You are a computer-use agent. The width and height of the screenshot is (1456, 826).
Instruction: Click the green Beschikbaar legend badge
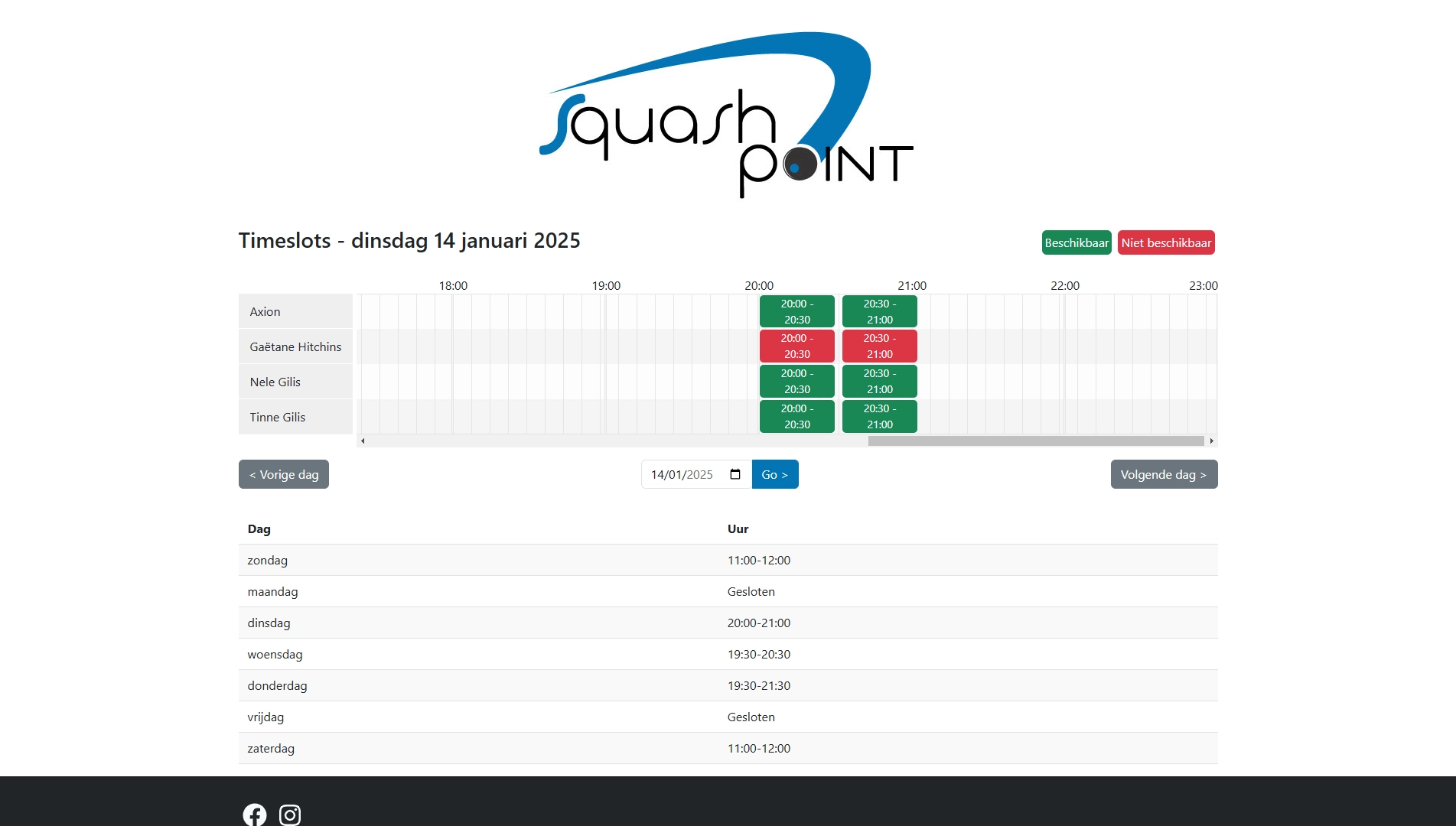1076,242
